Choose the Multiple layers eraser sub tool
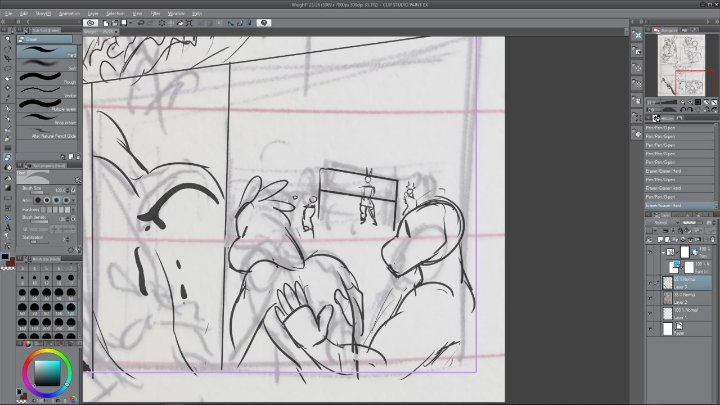The height and width of the screenshot is (405, 720). (x=47, y=105)
